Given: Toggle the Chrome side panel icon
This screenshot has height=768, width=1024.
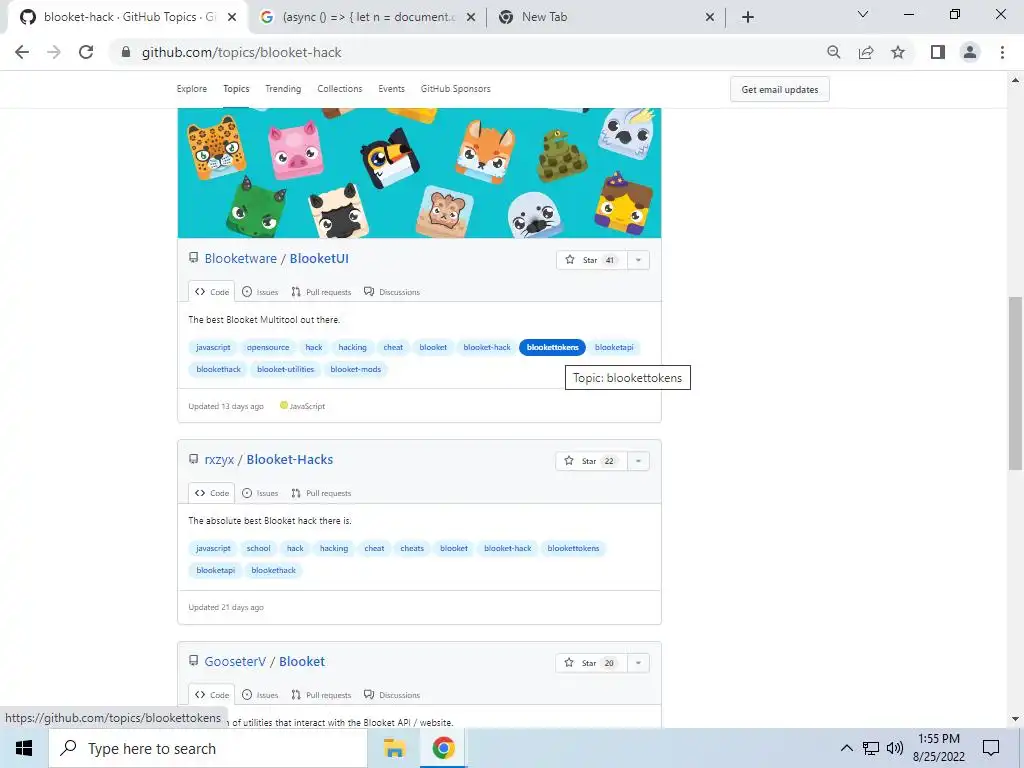Looking at the screenshot, I should pos(938,52).
